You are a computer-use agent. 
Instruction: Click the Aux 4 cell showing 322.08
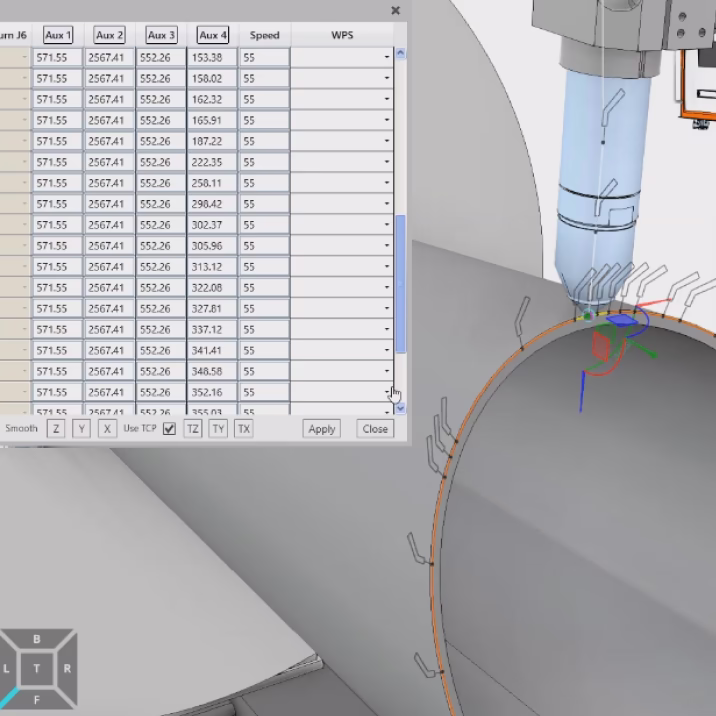click(211, 288)
